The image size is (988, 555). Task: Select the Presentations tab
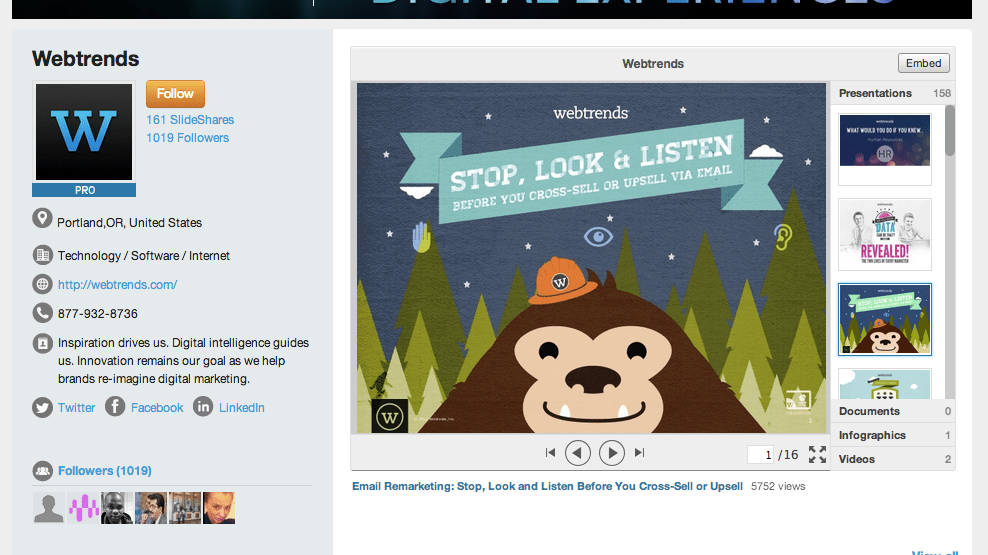(x=894, y=93)
